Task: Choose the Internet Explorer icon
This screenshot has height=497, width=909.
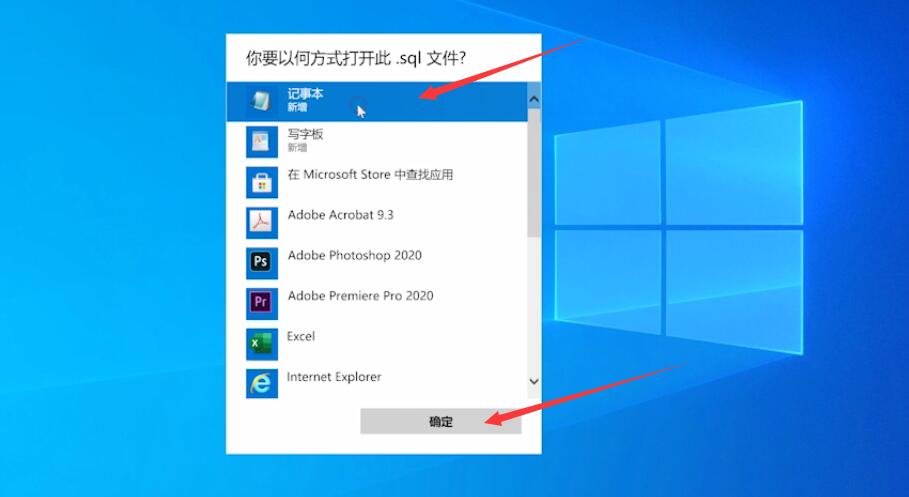Action: coord(261,383)
